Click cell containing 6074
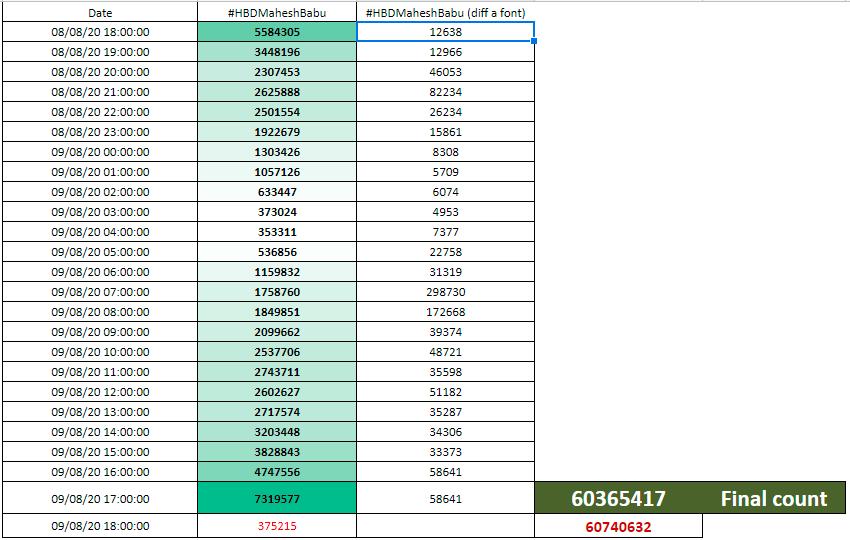Image resolution: width=850 pixels, height=540 pixels. point(445,192)
